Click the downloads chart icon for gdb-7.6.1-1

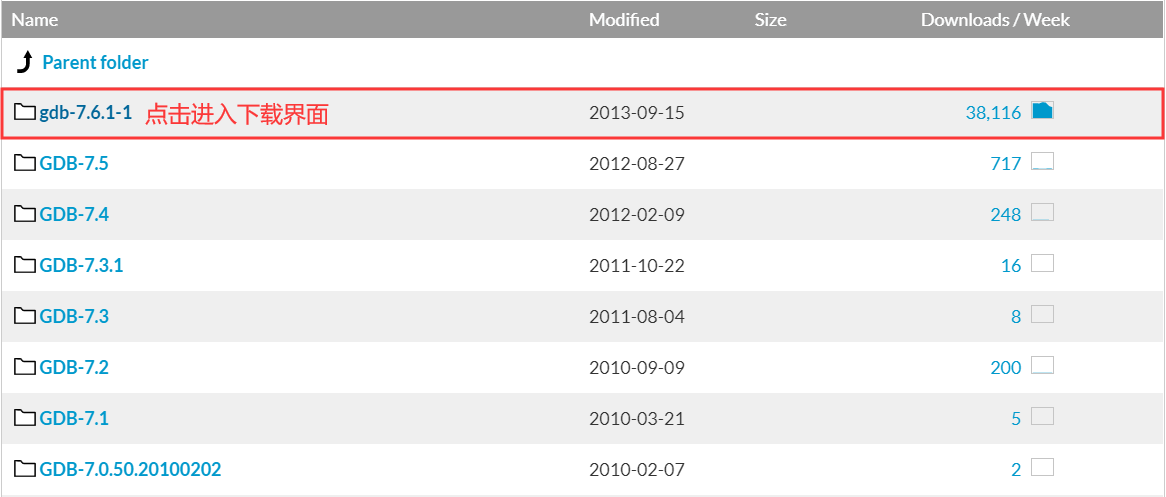point(1043,111)
